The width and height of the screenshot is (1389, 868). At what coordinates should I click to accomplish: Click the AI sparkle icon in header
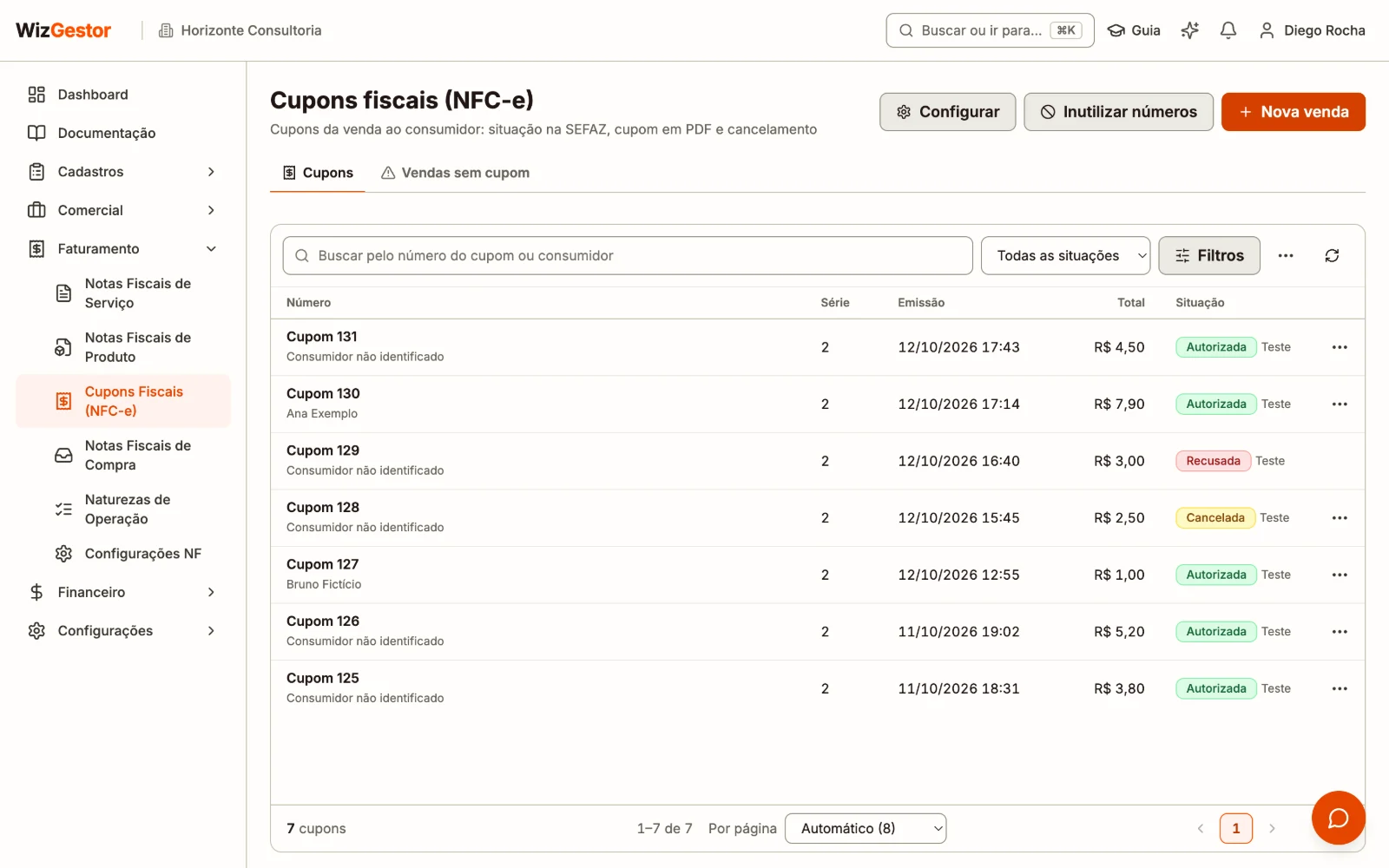(1190, 30)
